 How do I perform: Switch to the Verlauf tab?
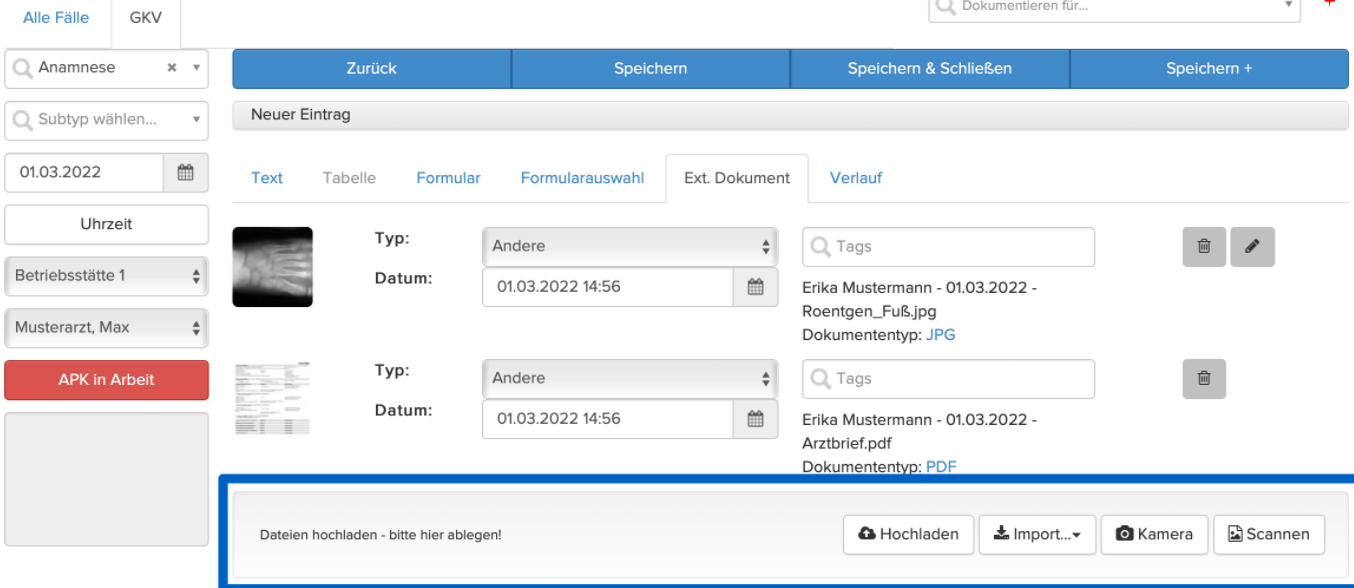[x=856, y=178]
